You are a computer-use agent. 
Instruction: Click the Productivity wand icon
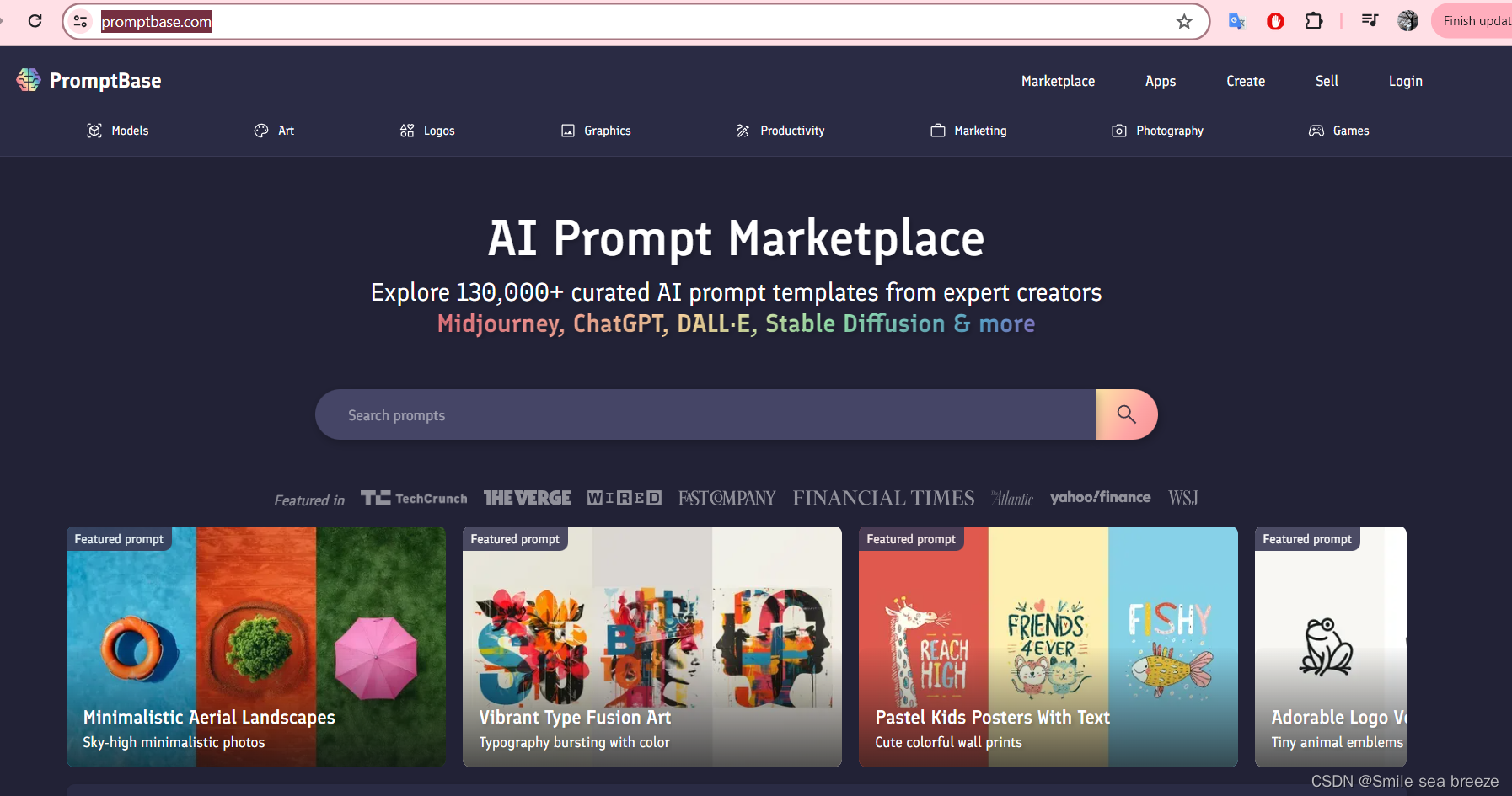[743, 131]
